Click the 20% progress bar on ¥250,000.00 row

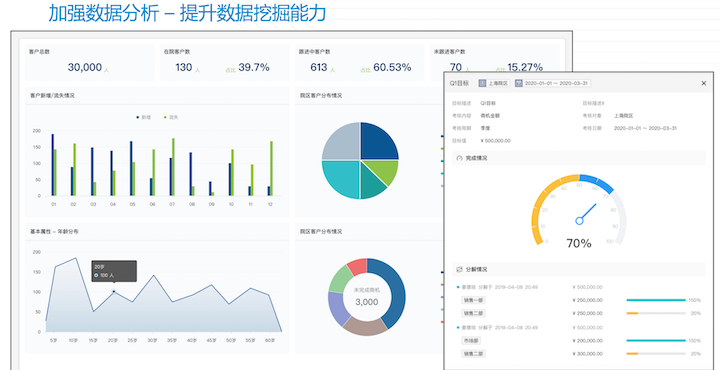(x=656, y=313)
